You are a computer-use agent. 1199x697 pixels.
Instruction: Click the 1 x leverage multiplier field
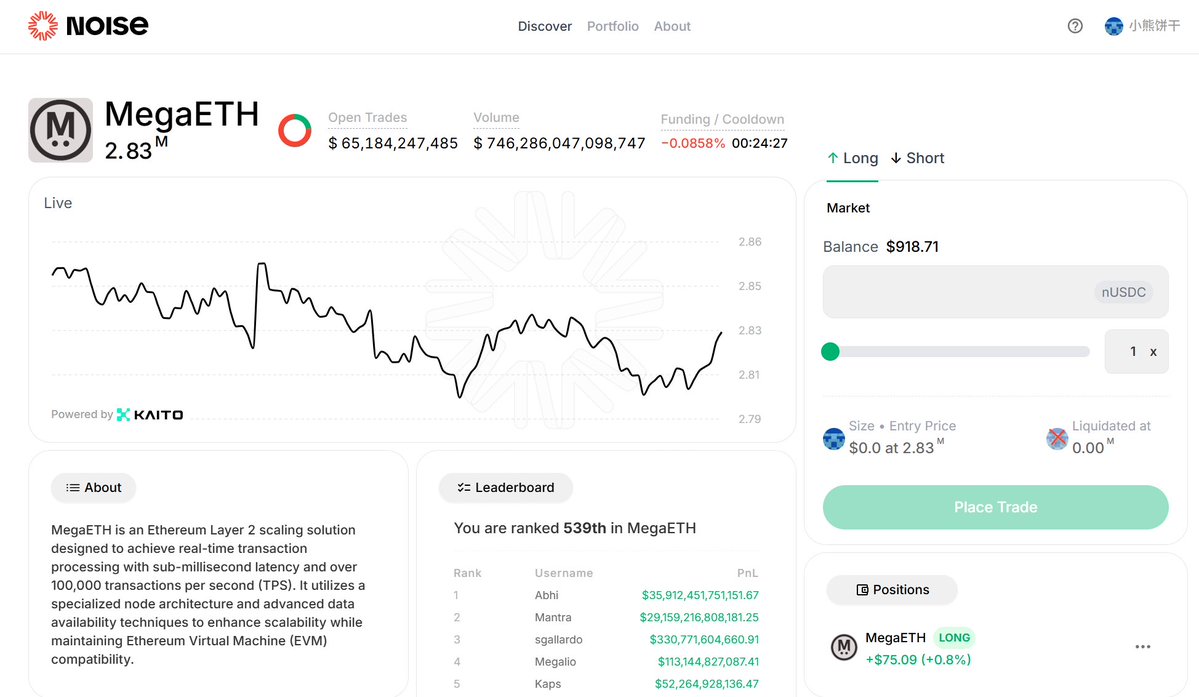coord(1136,352)
